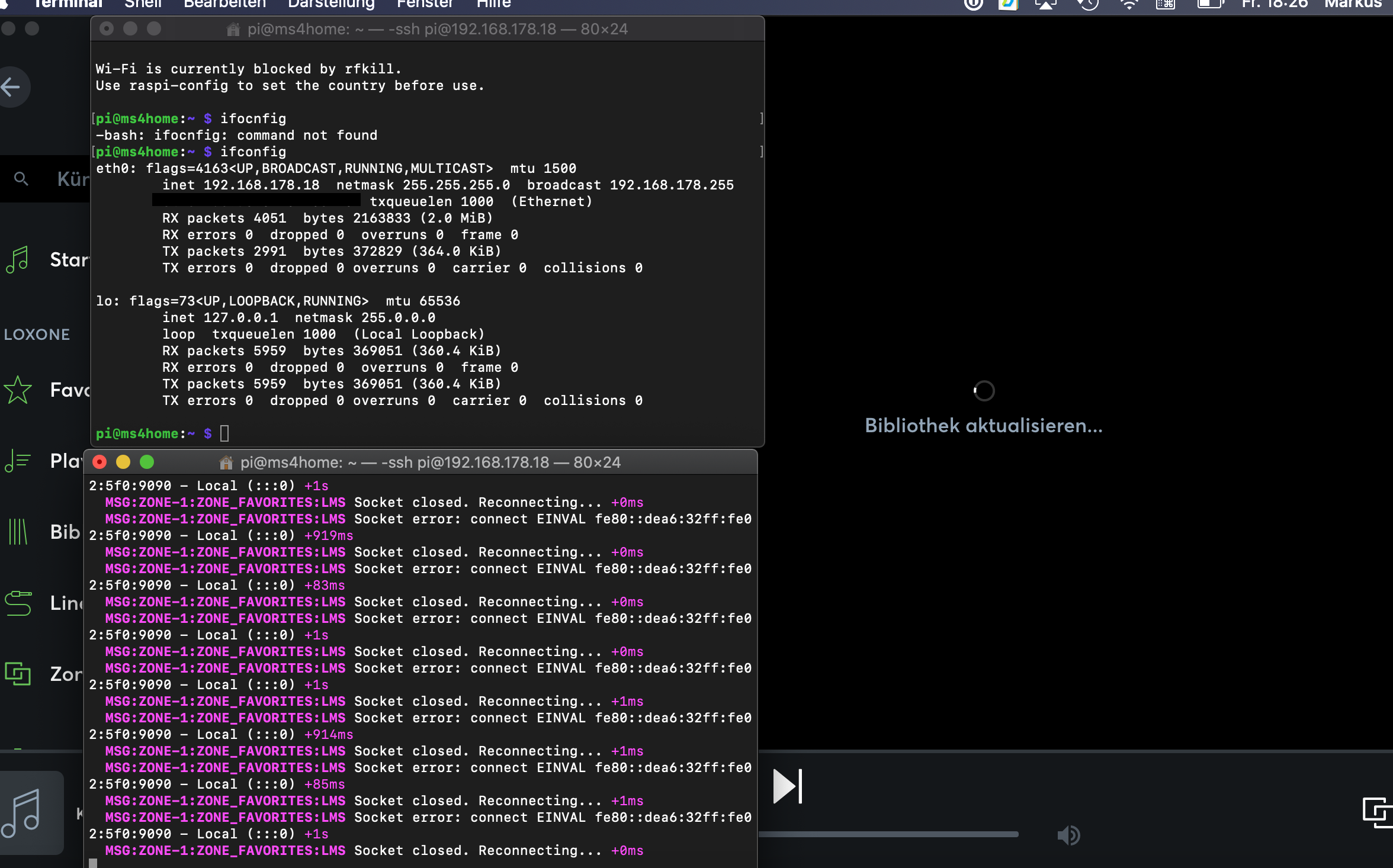Viewport: 1393px width, 868px height.
Task: Open Wi-Fi status menu in menu bar
Action: (1129, 5)
